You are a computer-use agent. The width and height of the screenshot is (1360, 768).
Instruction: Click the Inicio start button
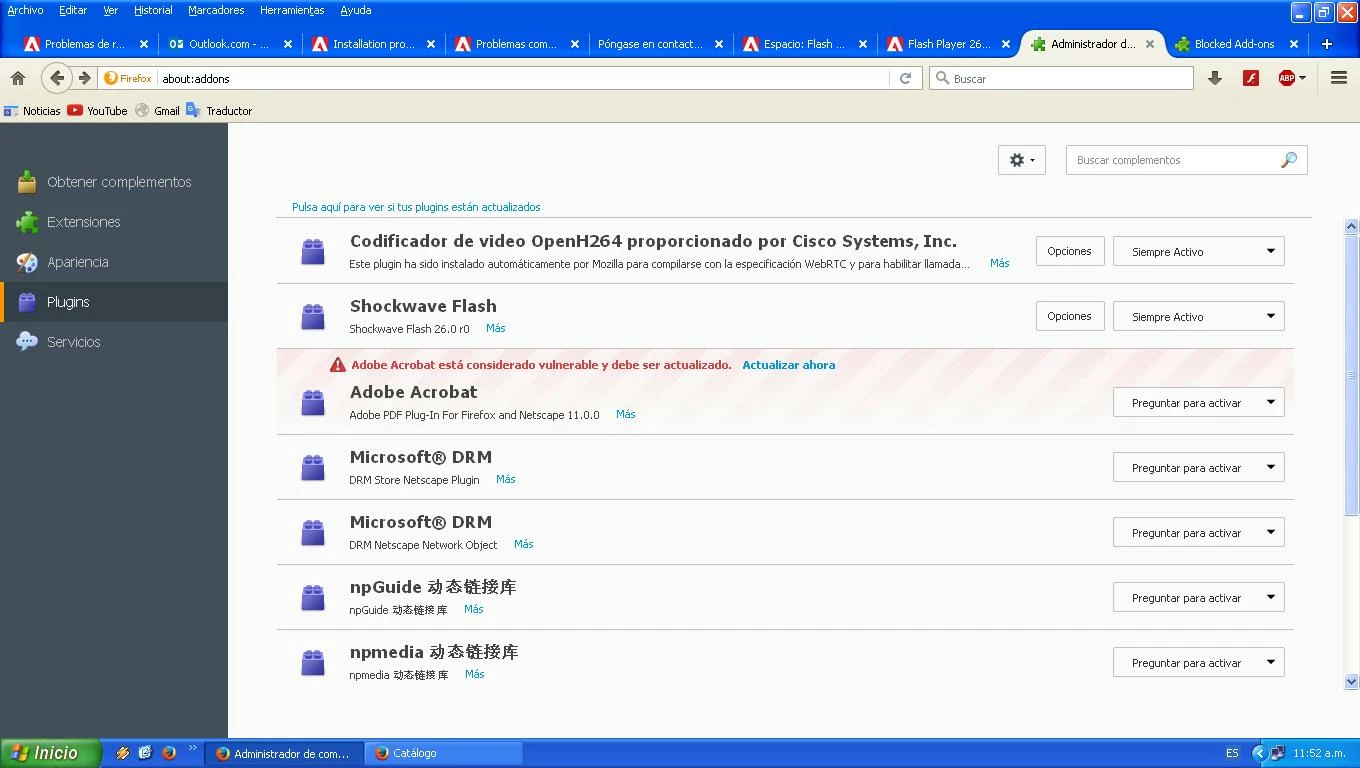(50, 753)
